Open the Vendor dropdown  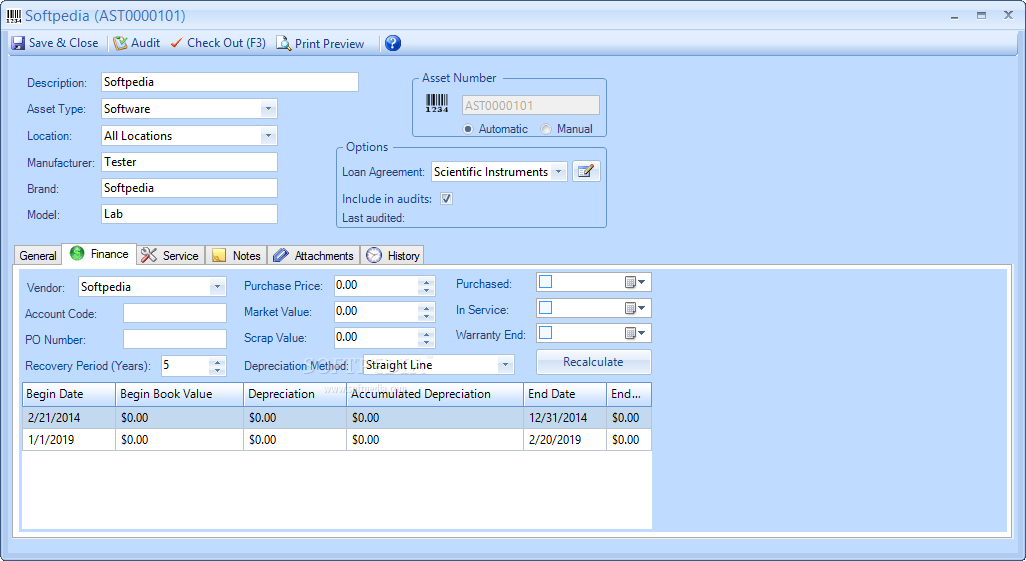coord(217,287)
